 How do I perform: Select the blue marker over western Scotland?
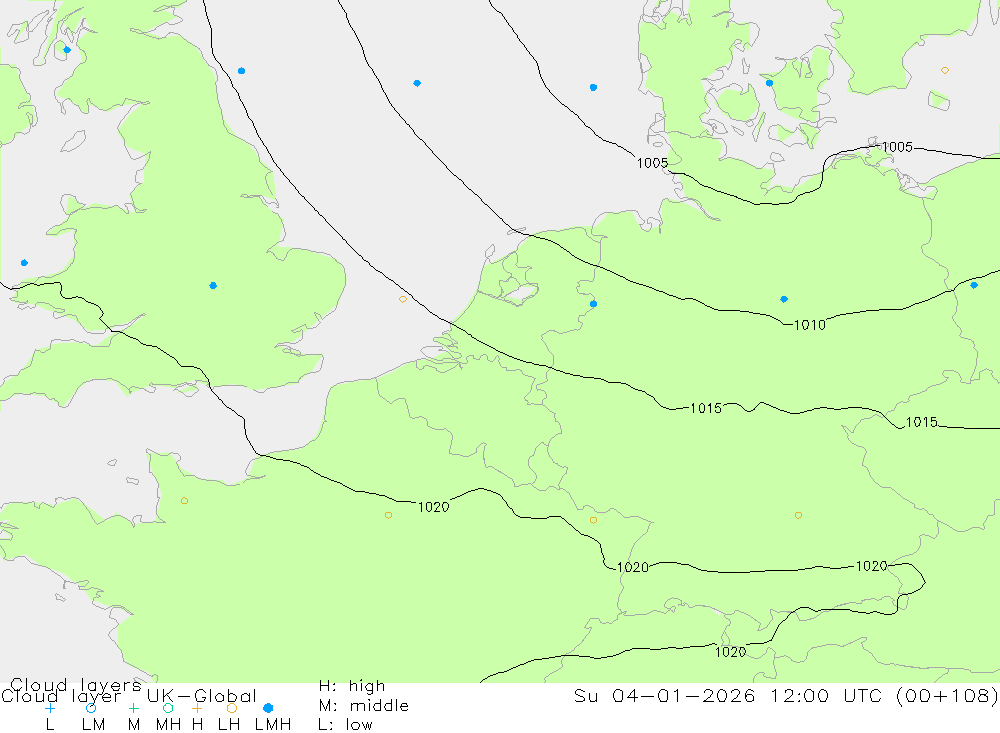pyautogui.click(x=67, y=50)
